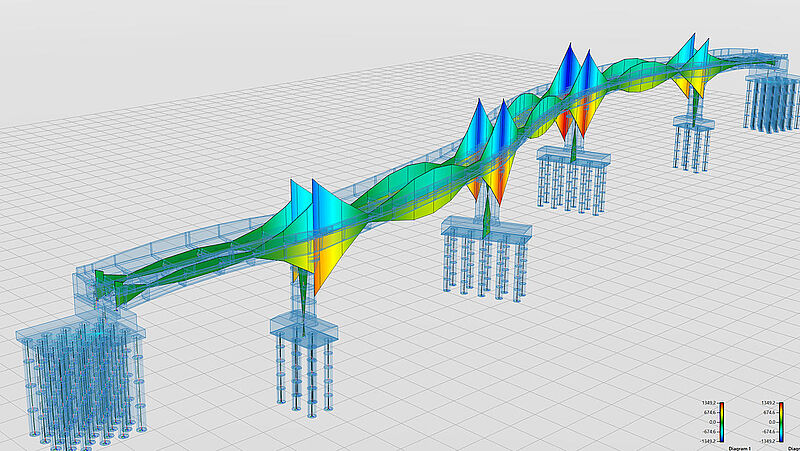
Task: Select the Diagram 1 legend label
Action: (740, 448)
